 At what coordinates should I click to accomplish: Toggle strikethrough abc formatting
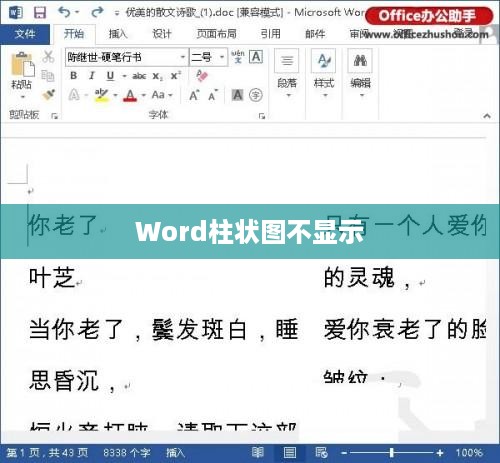[x=139, y=76]
